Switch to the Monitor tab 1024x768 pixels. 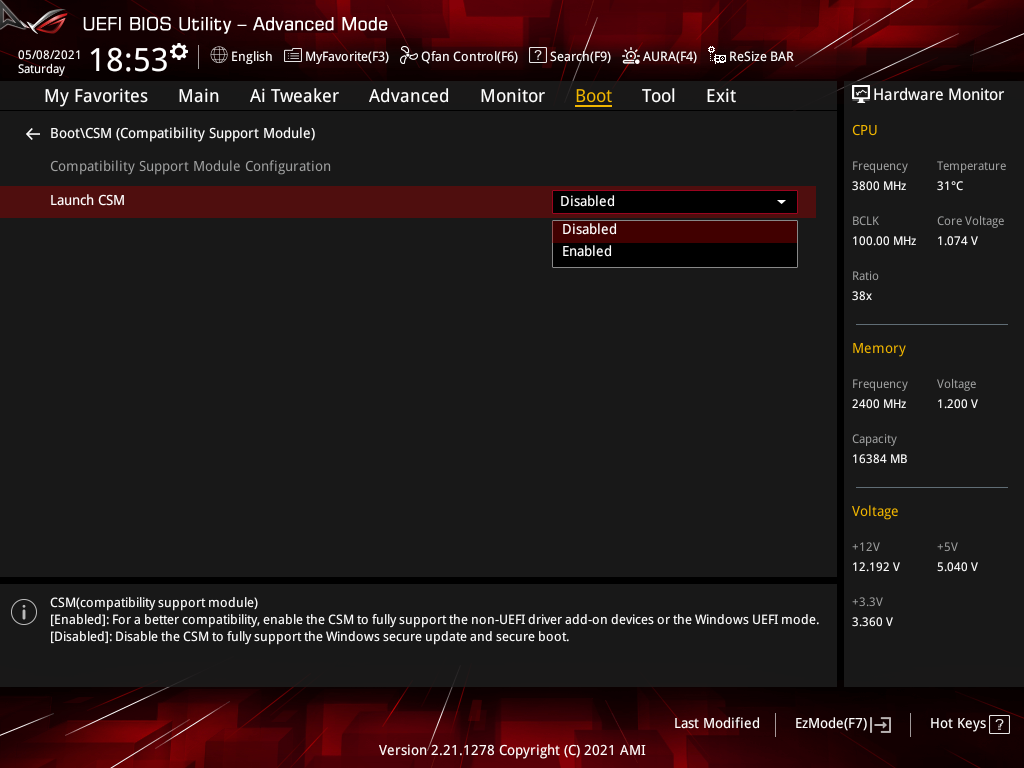pyautogui.click(x=512, y=96)
